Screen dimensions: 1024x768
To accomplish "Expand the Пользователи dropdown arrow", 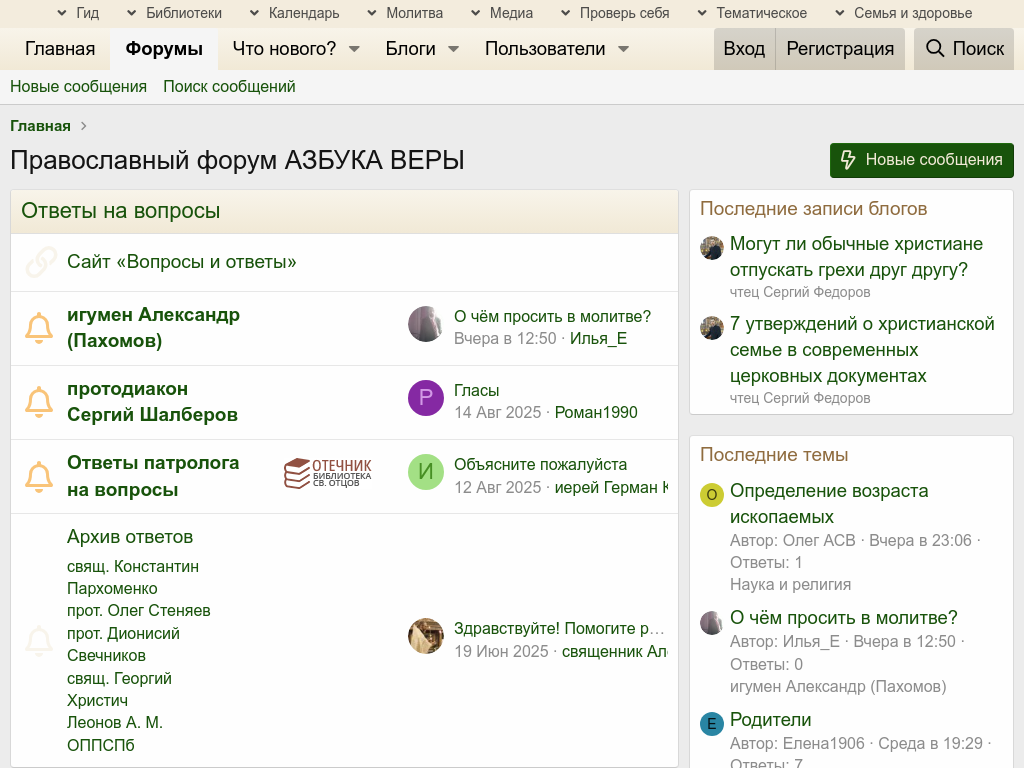I will (623, 49).
